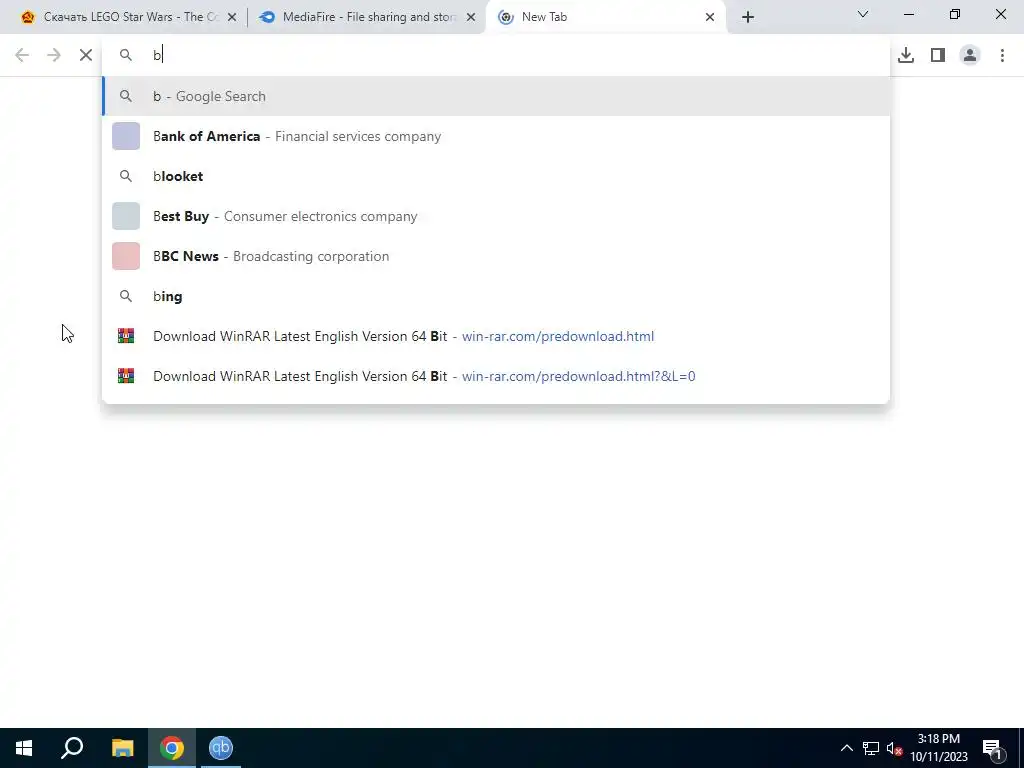Click WinRAR favicon of predownload.html?&L=0 row
1024x768 pixels.
[126, 376]
